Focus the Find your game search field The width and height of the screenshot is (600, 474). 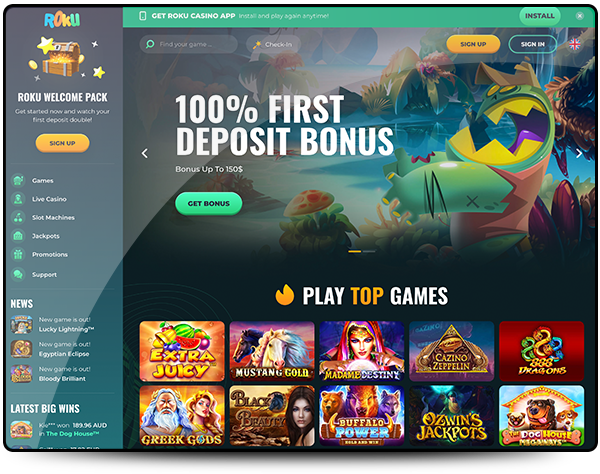coord(189,44)
